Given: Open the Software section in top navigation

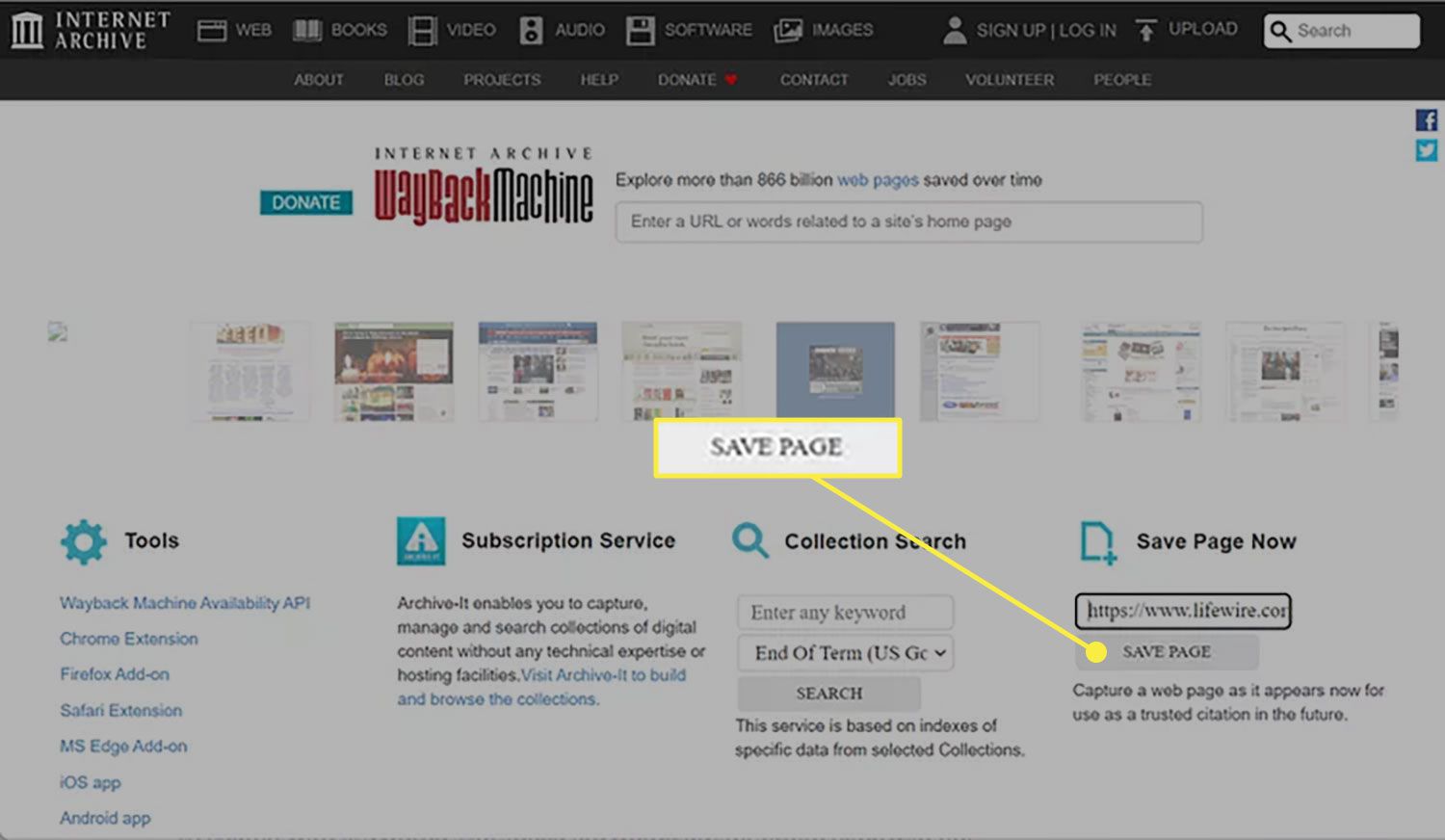Looking at the screenshot, I should click(x=689, y=30).
